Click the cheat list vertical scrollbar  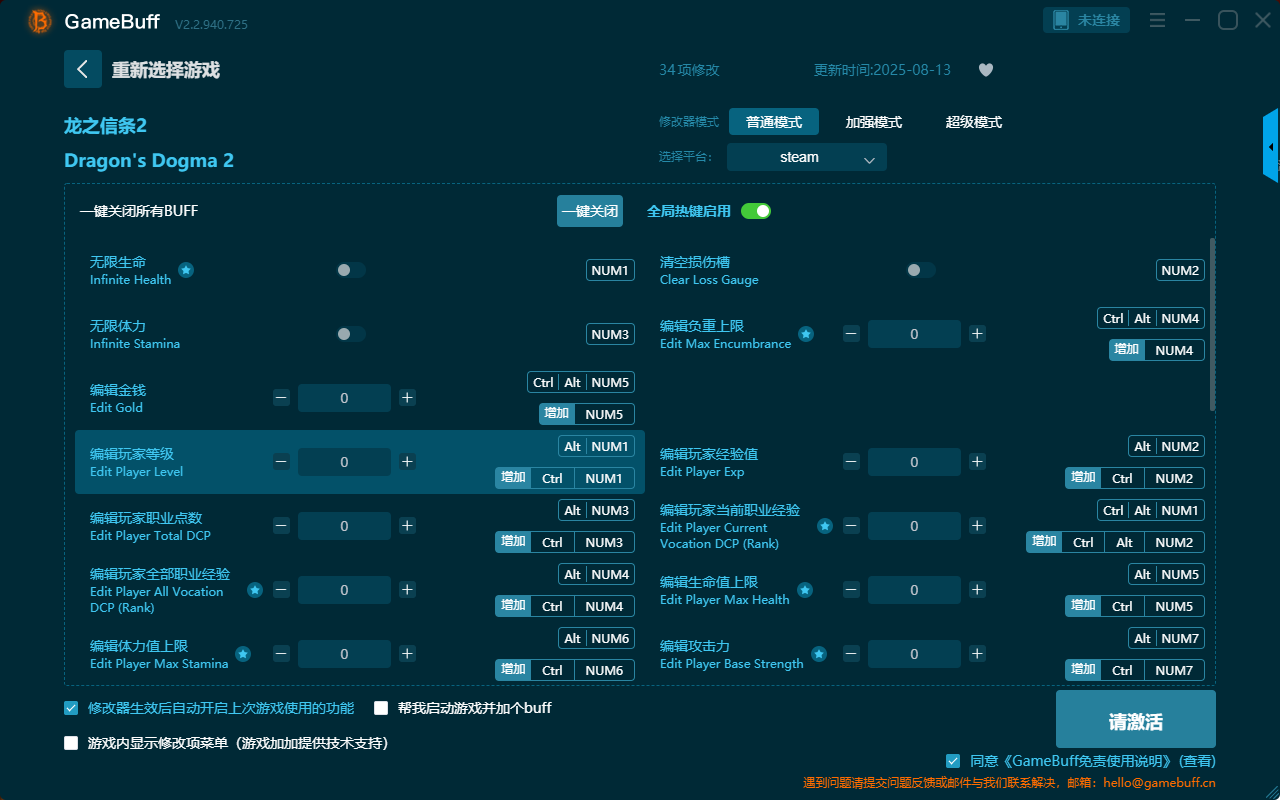coord(1213,324)
